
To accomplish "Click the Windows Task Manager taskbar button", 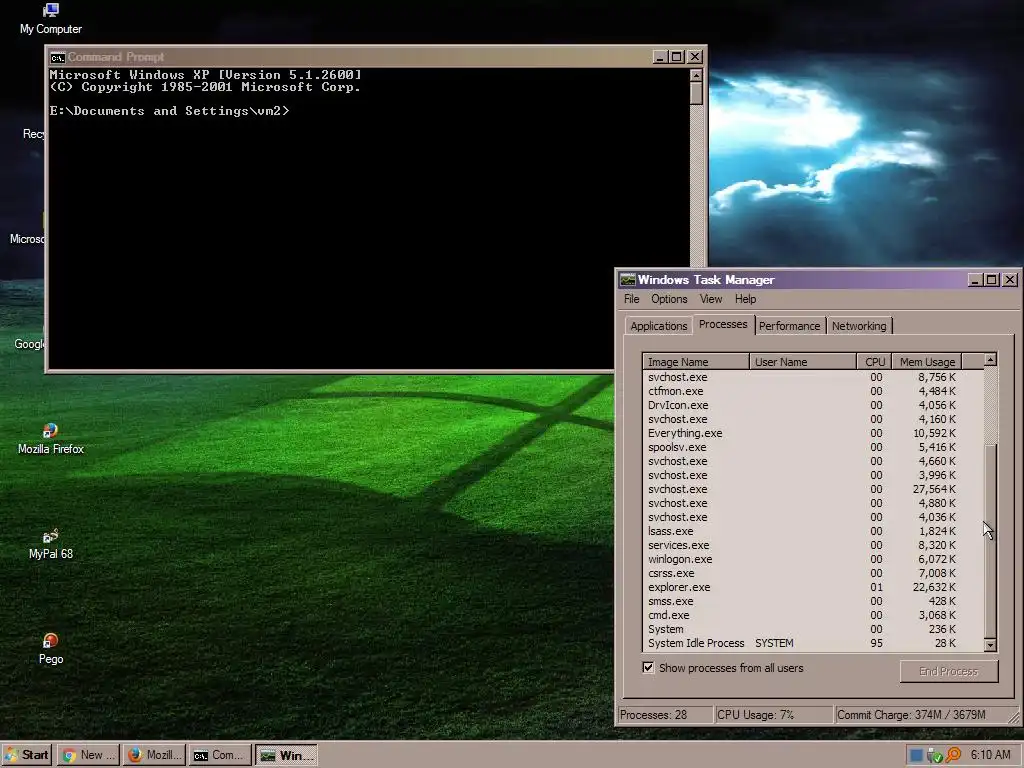I will point(286,755).
